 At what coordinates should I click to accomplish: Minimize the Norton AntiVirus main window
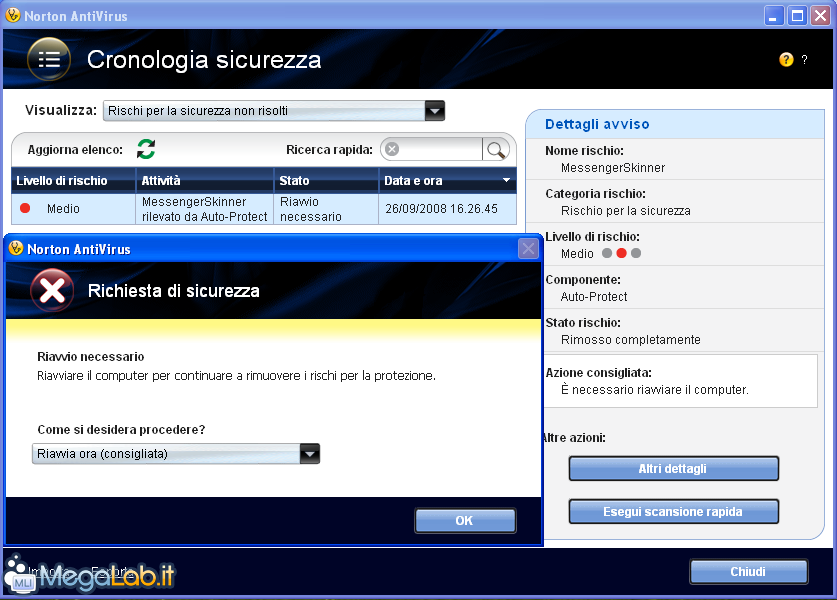773,15
